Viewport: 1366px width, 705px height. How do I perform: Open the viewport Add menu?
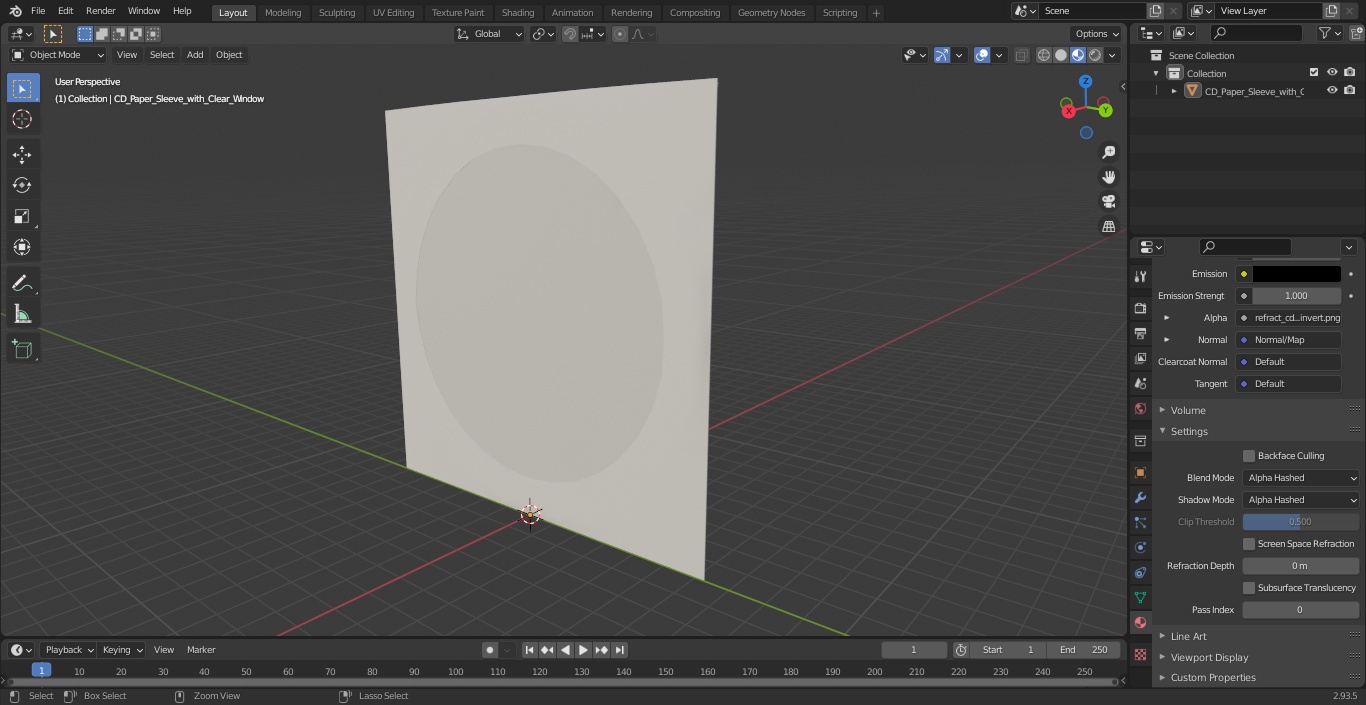point(195,55)
